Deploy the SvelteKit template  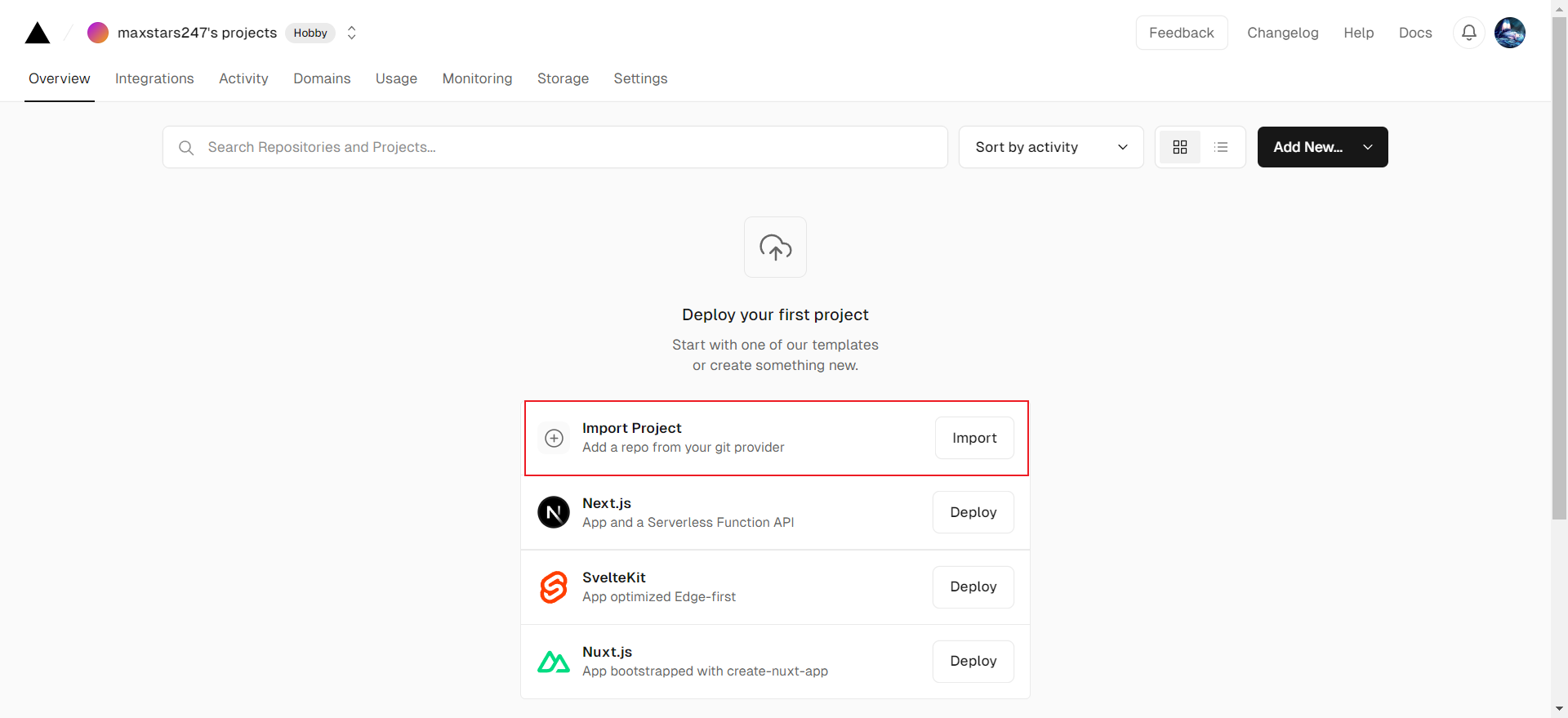tap(973, 586)
